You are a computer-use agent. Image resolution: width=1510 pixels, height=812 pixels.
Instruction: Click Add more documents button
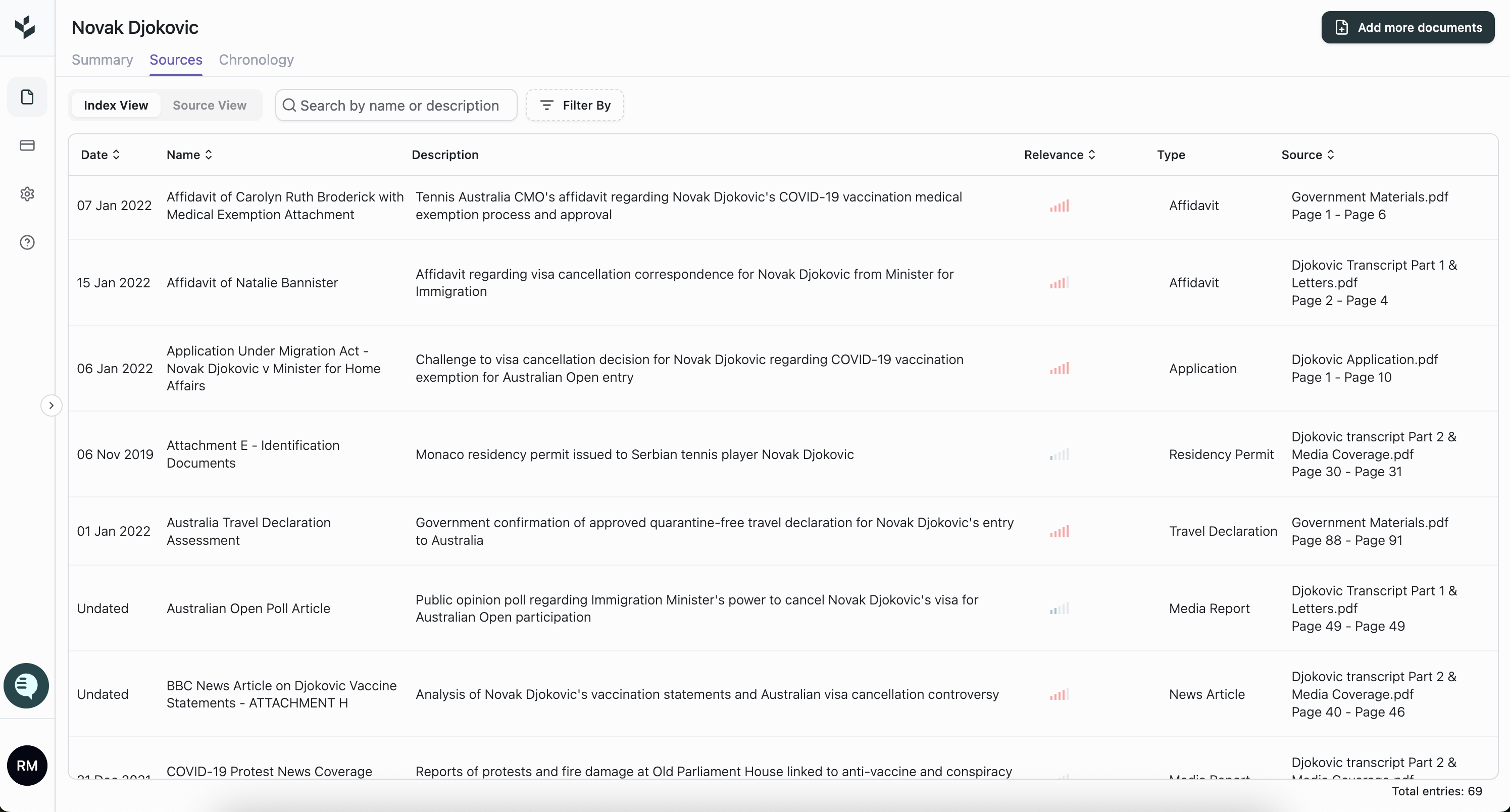1407,28
